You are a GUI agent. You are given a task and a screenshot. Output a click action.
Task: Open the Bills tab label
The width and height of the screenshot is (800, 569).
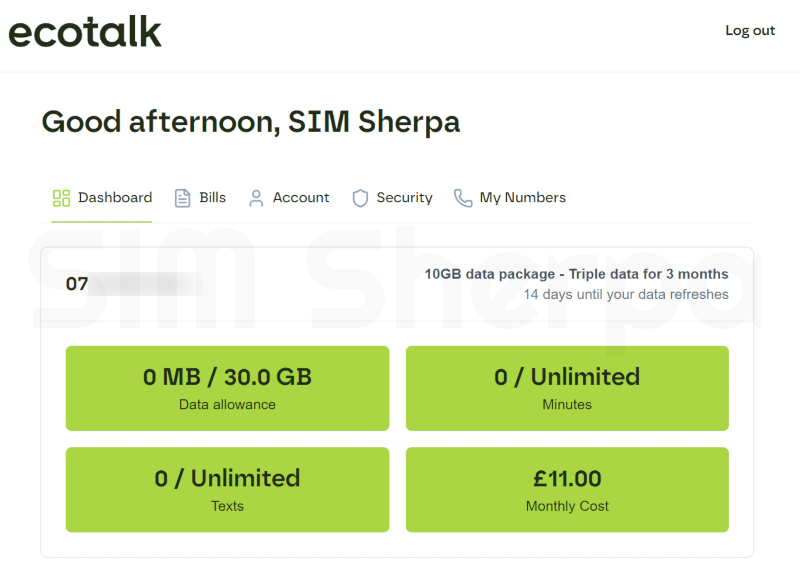213,198
